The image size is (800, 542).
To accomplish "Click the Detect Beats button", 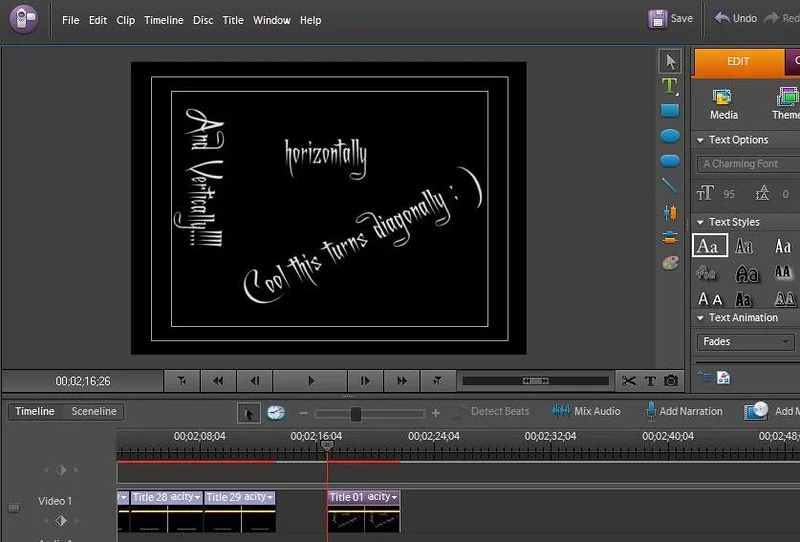I will 491,411.
